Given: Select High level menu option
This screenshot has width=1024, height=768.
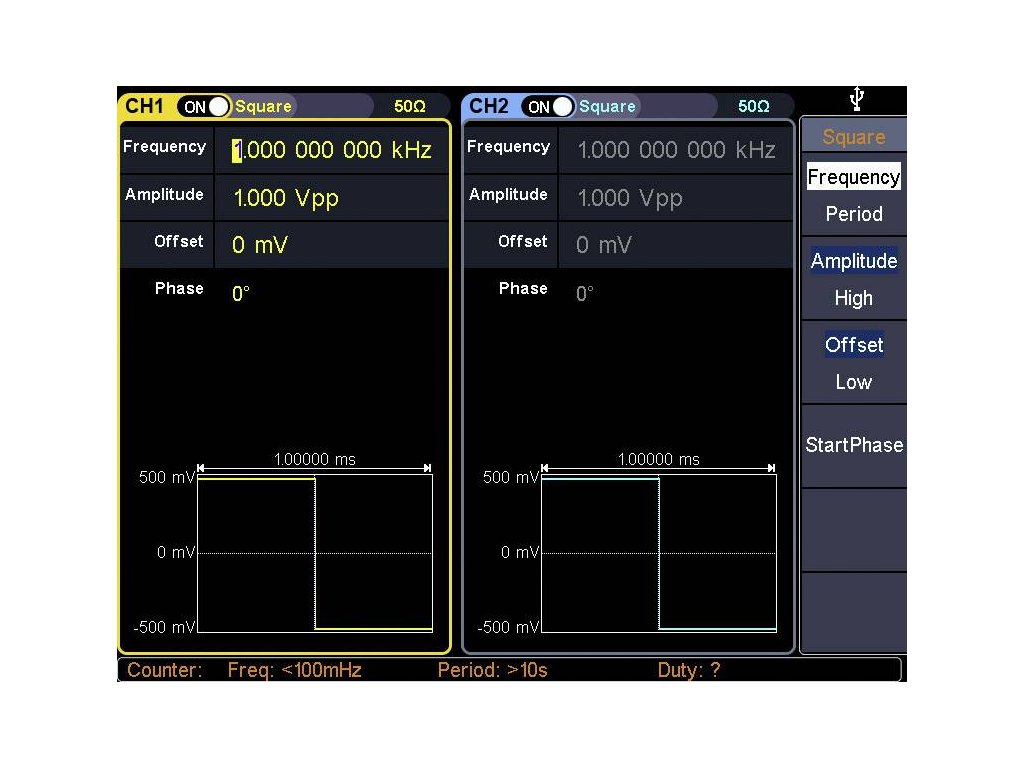Looking at the screenshot, I should point(854,298).
